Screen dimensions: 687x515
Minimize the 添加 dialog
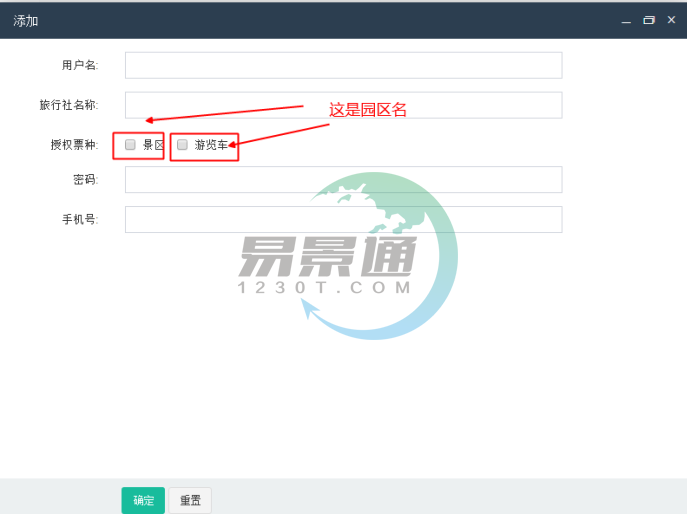click(627, 21)
